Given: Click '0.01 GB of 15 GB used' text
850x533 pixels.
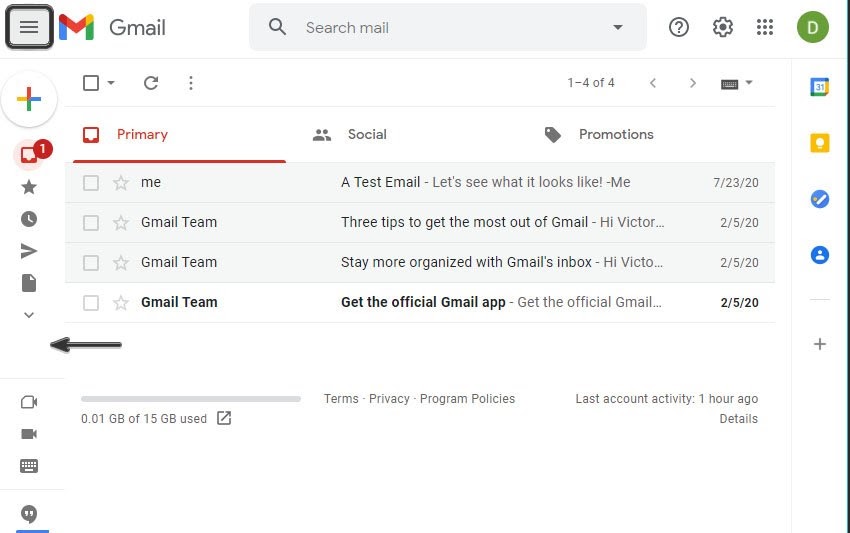Looking at the screenshot, I should tap(144, 419).
